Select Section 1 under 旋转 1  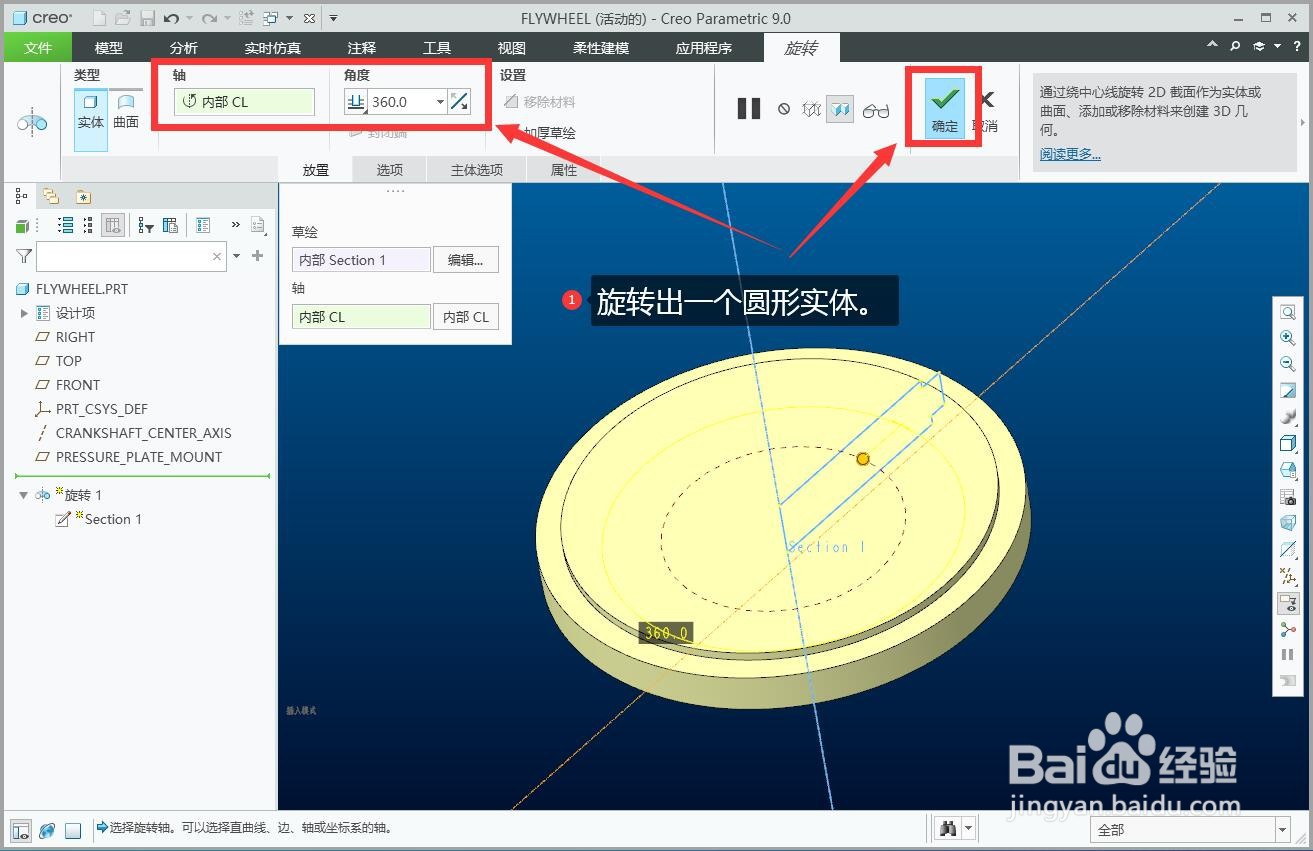113,519
